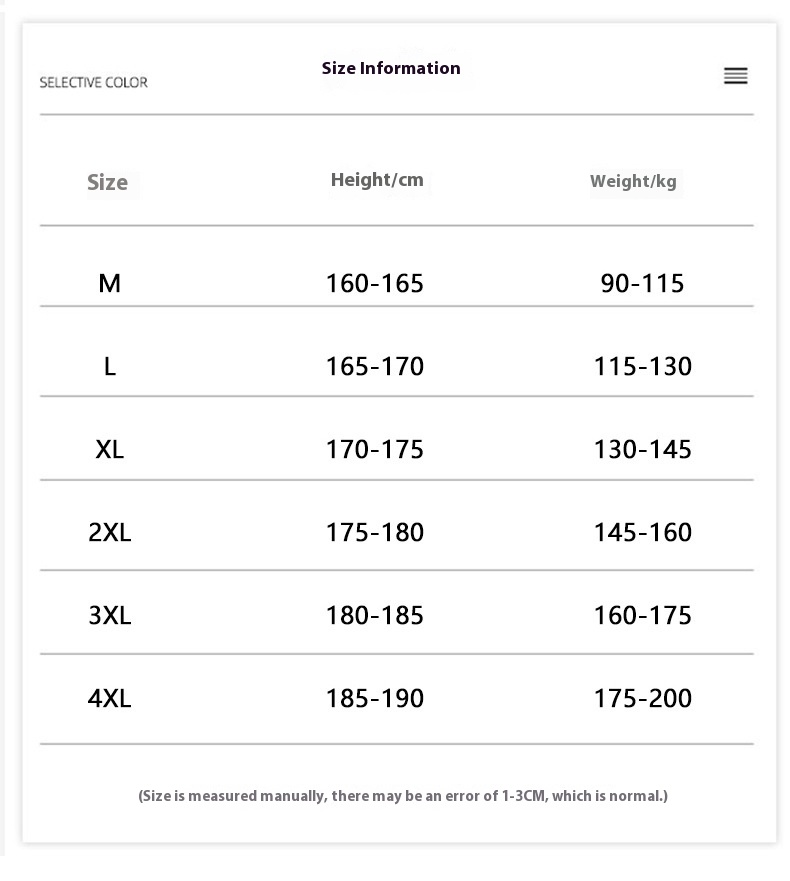Select the XL size row

click(109, 449)
